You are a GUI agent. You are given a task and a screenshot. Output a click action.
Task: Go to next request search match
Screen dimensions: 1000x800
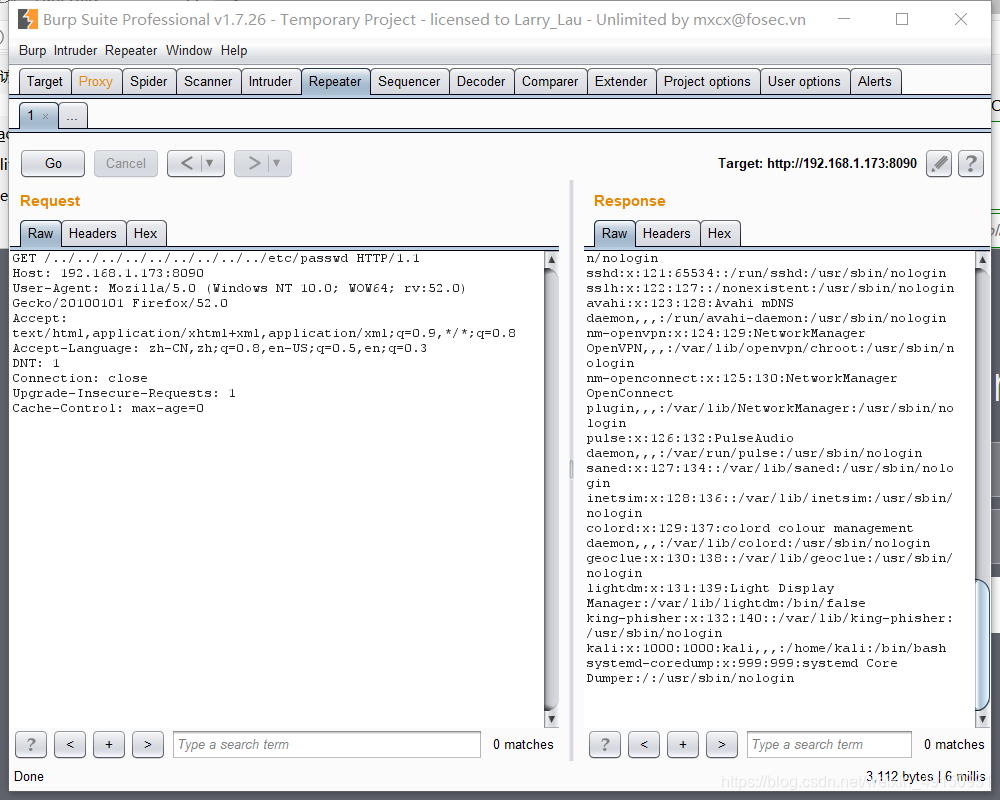pos(148,744)
